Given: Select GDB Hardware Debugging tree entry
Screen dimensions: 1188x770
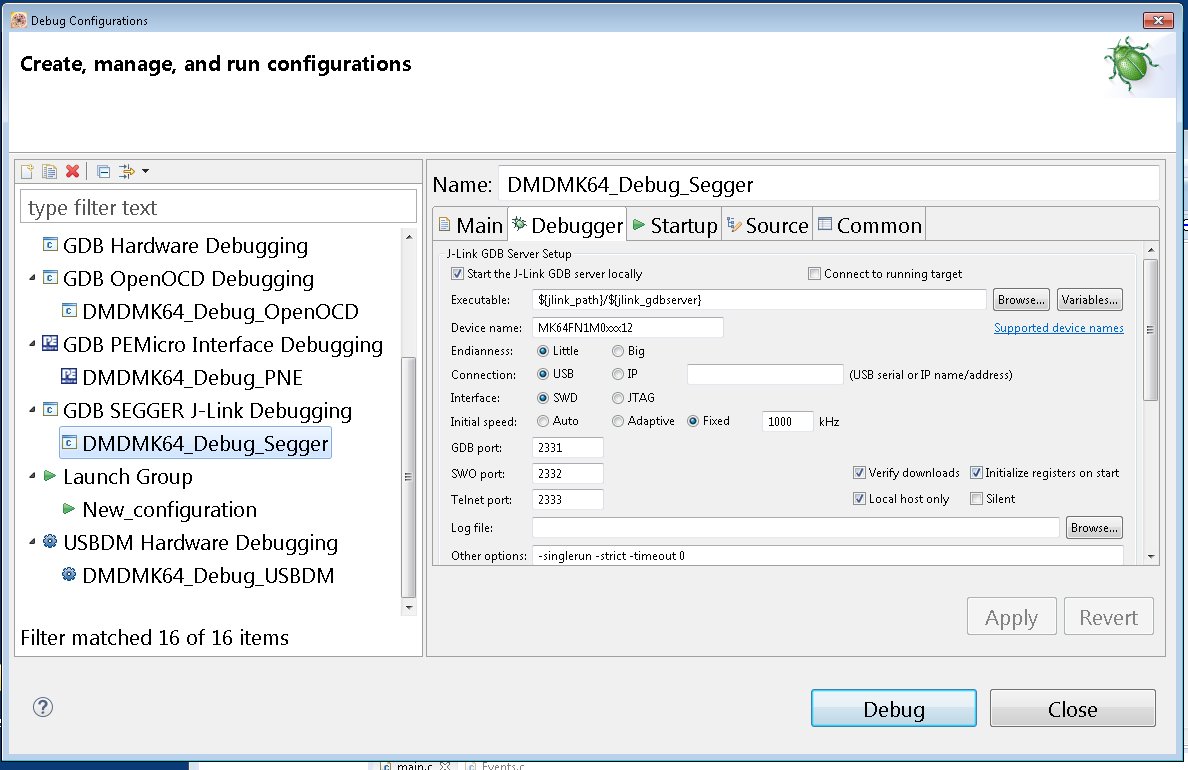Looking at the screenshot, I should pos(185,246).
